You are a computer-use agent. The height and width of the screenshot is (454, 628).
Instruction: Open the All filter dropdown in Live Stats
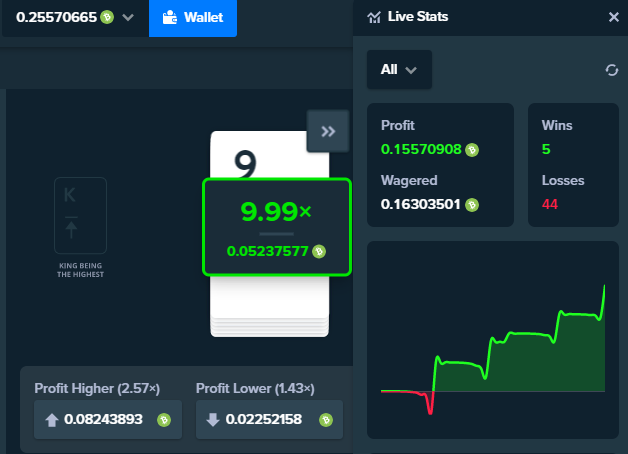click(399, 70)
